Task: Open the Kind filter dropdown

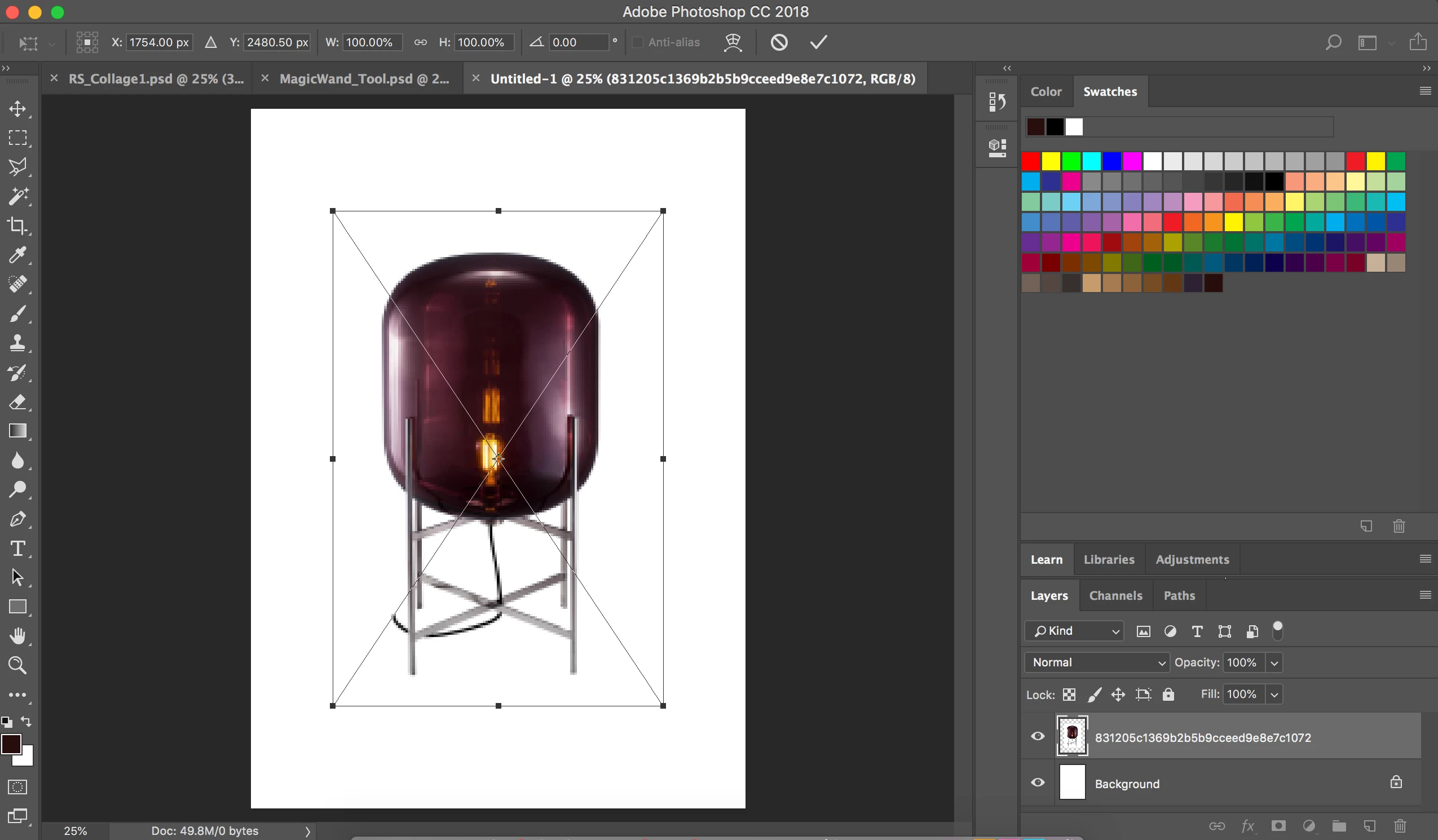Action: (1074, 631)
